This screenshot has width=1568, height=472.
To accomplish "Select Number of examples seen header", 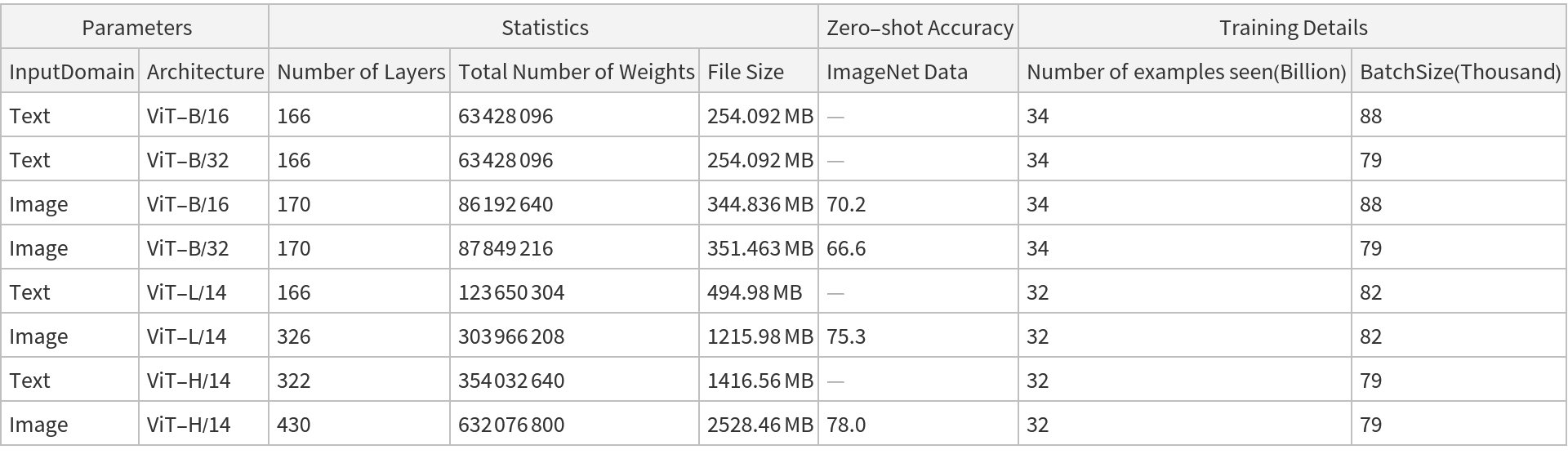I will [x=1186, y=72].
